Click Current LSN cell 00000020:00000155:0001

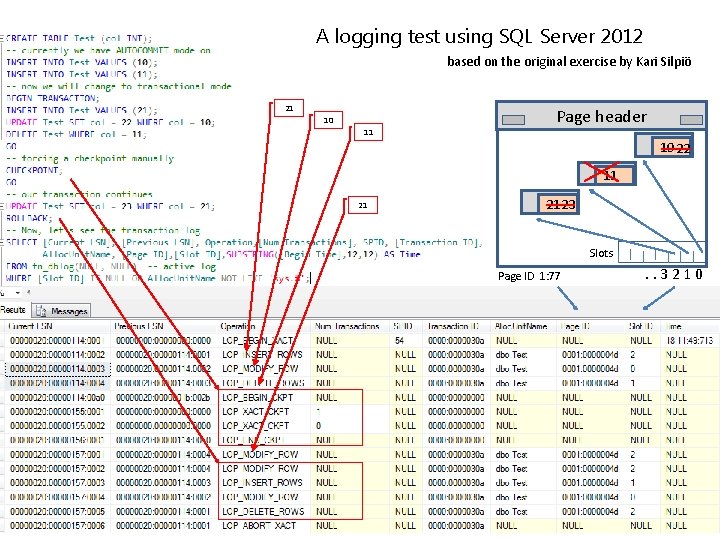coord(57,411)
